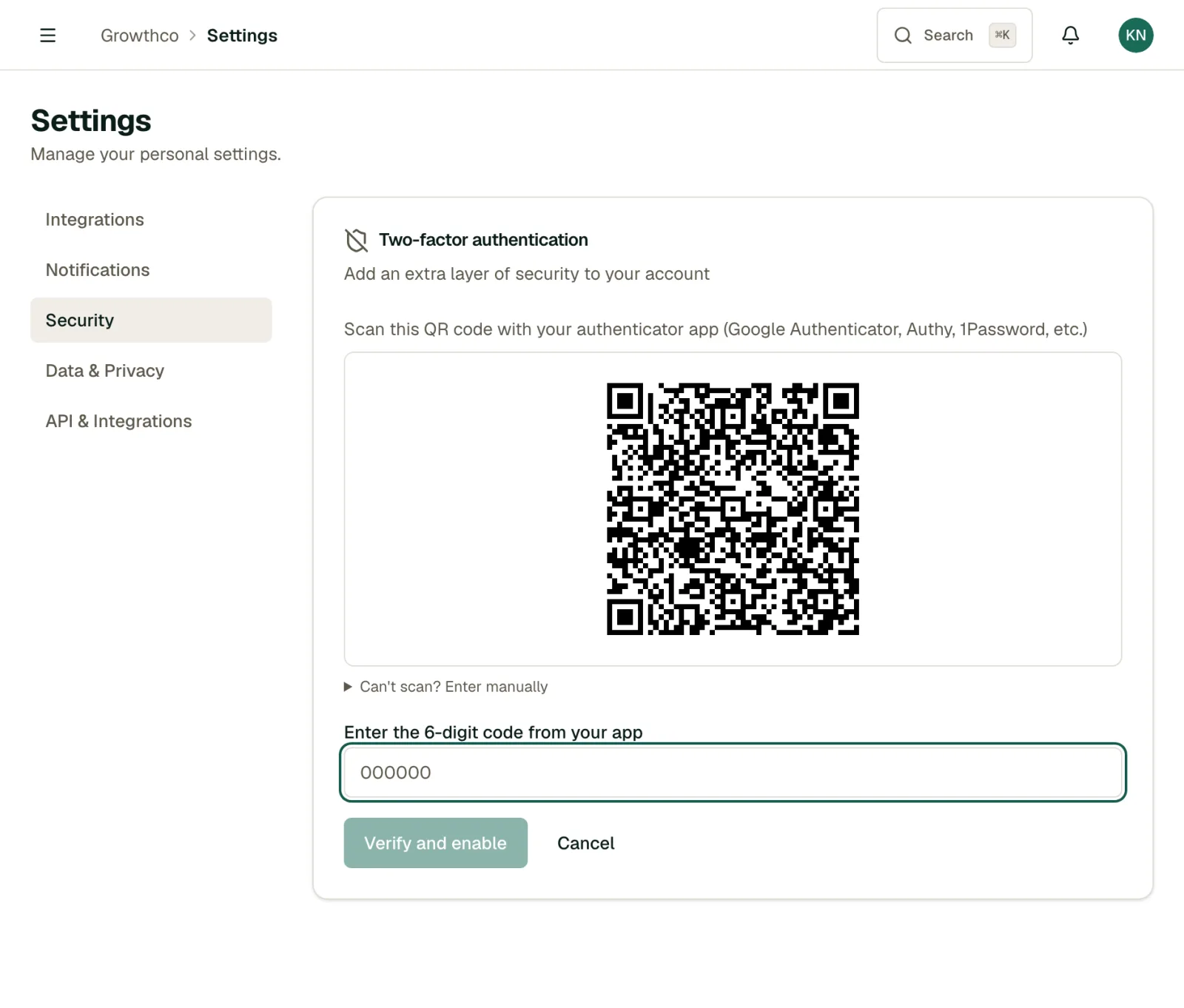Viewport: 1184px width, 1008px height.
Task: Click the Settings breadcrumb item
Action: (242, 36)
